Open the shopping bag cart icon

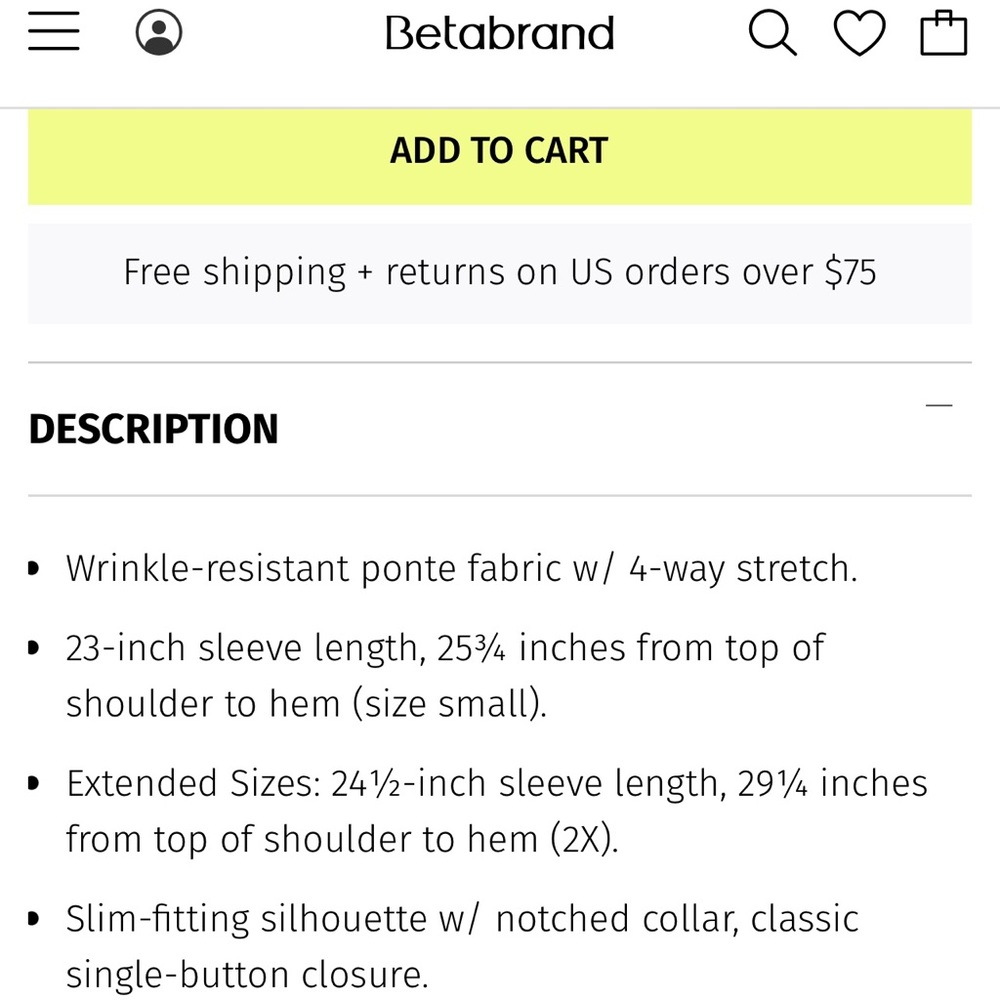coord(943,34)
